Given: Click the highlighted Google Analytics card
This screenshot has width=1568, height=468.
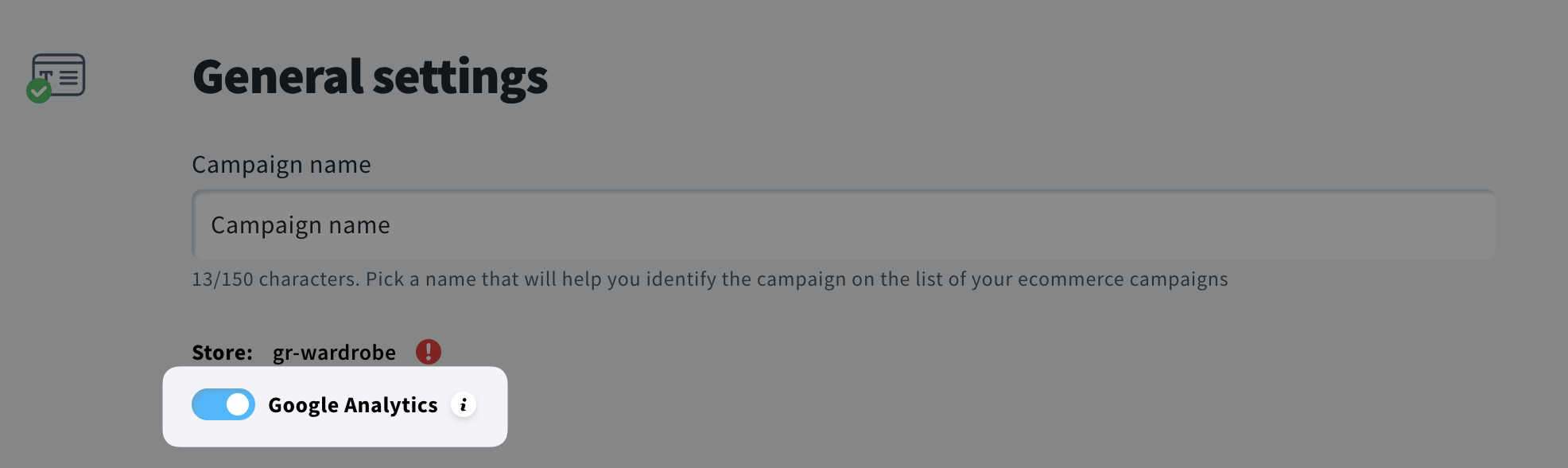Looking at the screenshot, I should (335, 406).
